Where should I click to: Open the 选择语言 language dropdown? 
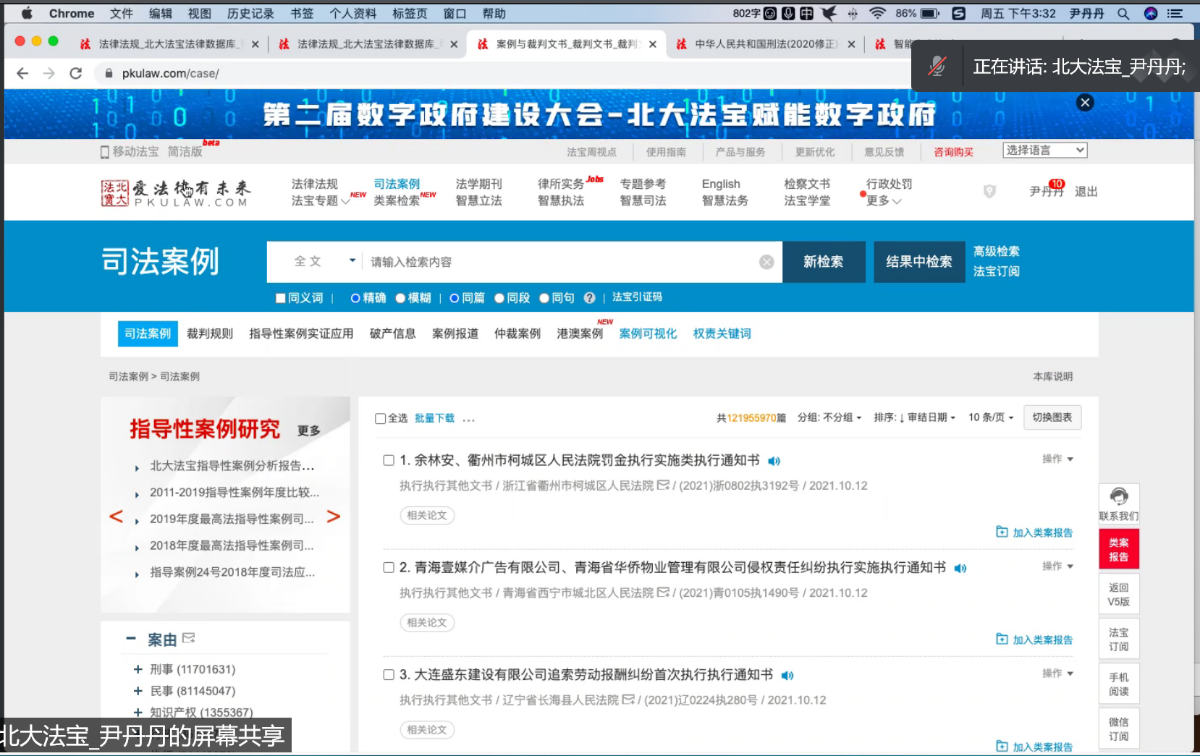tap(1045, 150)
